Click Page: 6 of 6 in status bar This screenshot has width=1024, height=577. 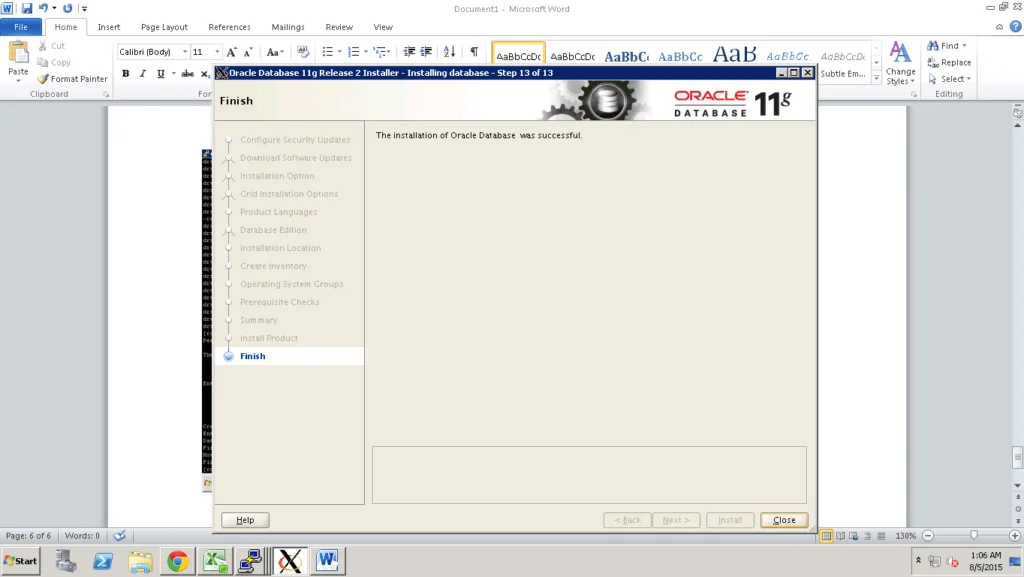click(x=28, y=536)
